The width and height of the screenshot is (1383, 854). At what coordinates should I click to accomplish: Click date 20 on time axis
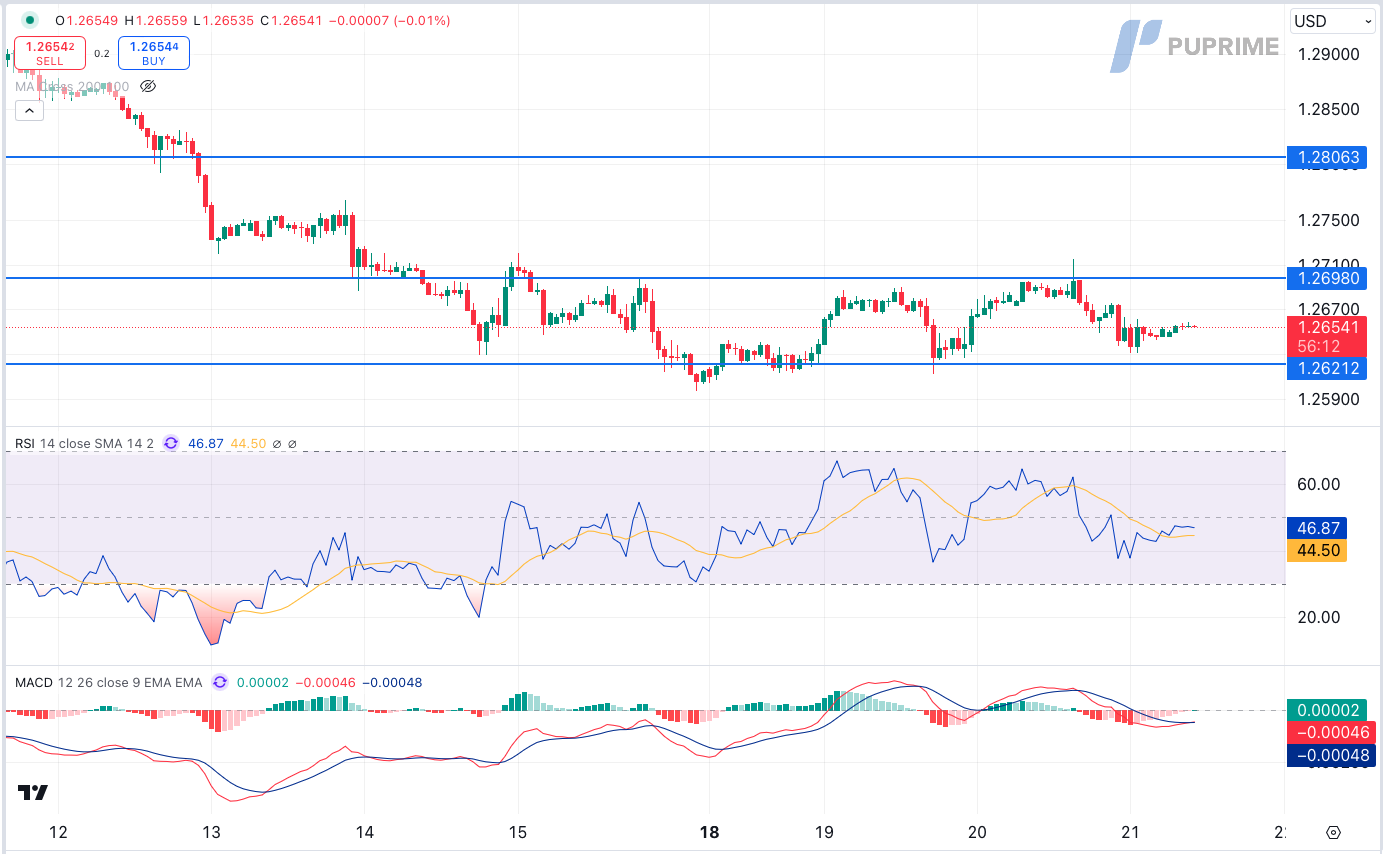(x=977, y=832)
